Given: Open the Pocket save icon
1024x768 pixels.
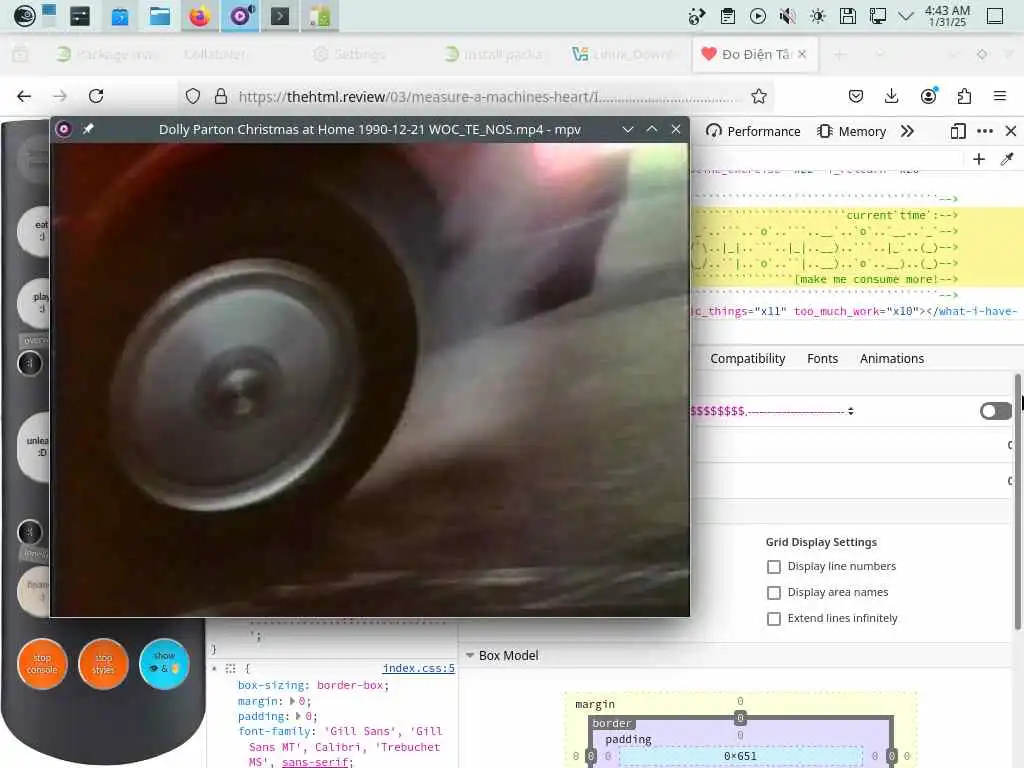Looking at the screenshot, I should click(856, 97).
